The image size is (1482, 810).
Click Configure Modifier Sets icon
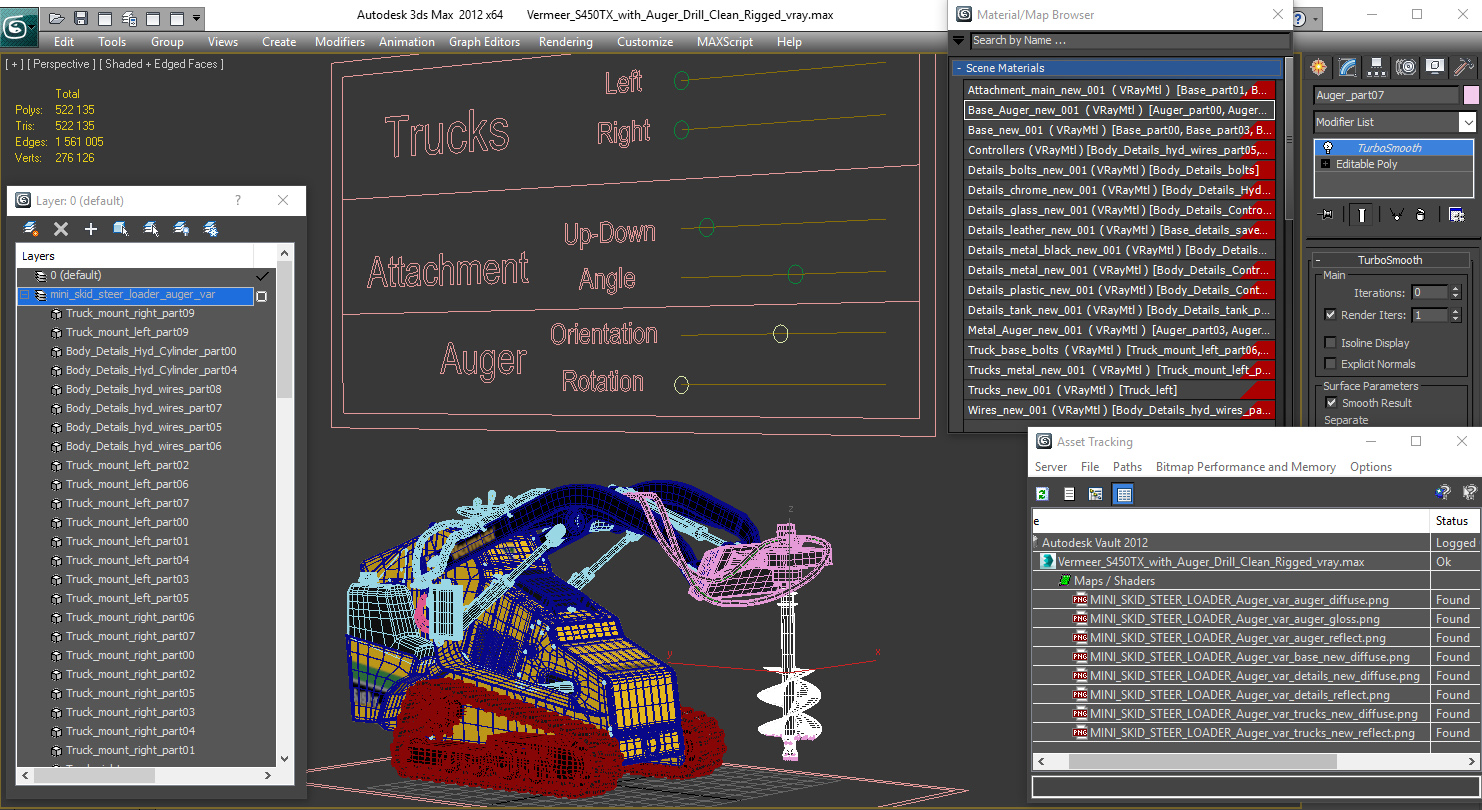[x=1456, y=214]
